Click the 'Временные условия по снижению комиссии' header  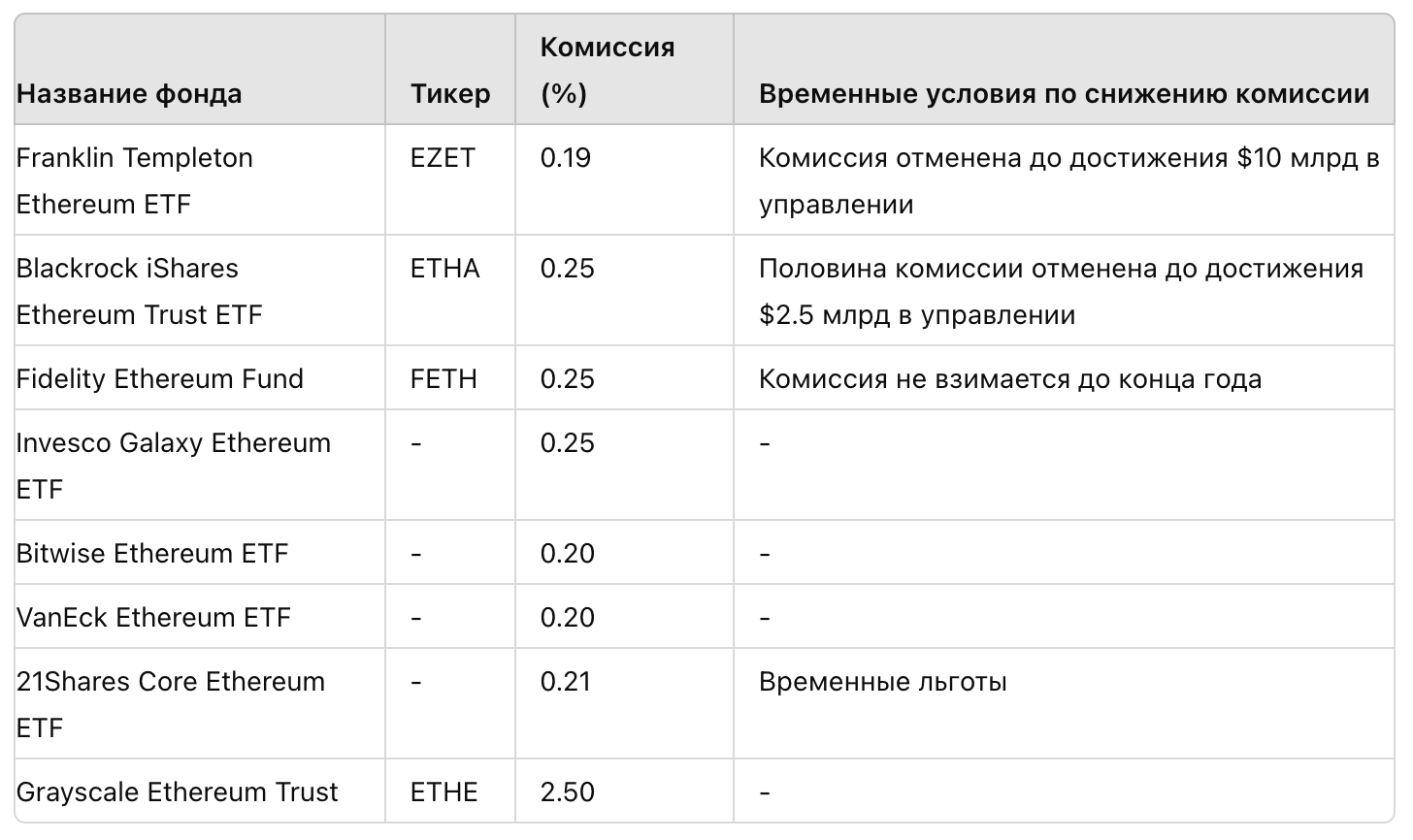(1064, 94)
